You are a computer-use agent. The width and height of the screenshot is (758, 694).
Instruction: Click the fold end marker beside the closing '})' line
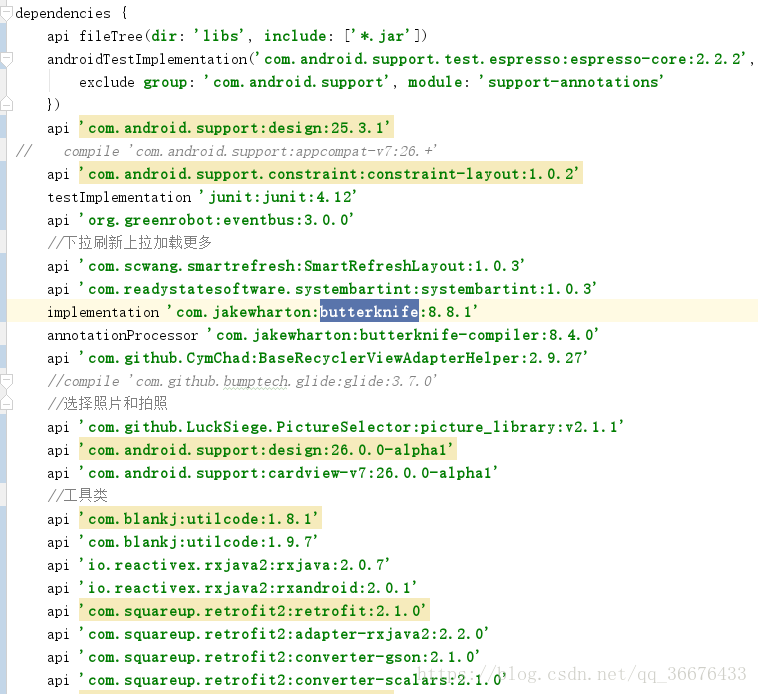[x=6, y=103]
